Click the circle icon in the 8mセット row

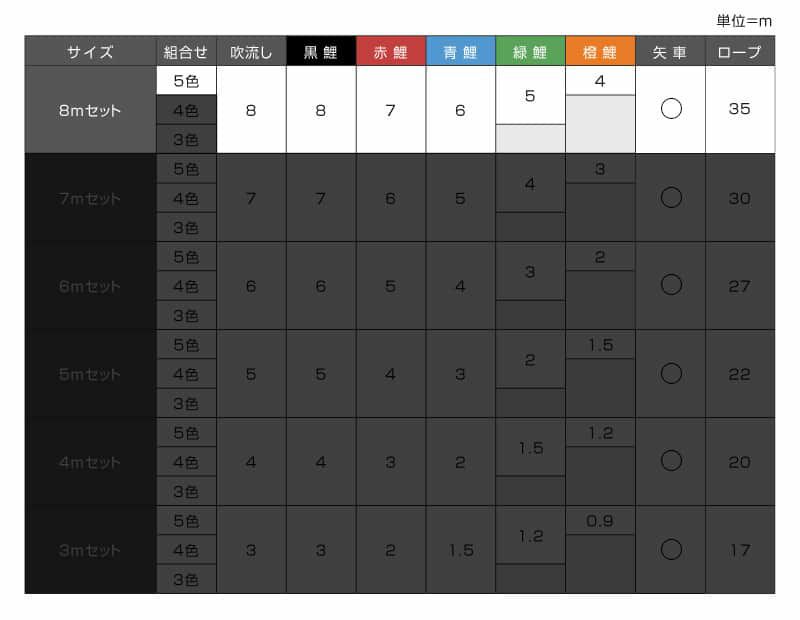pos(671,110)
